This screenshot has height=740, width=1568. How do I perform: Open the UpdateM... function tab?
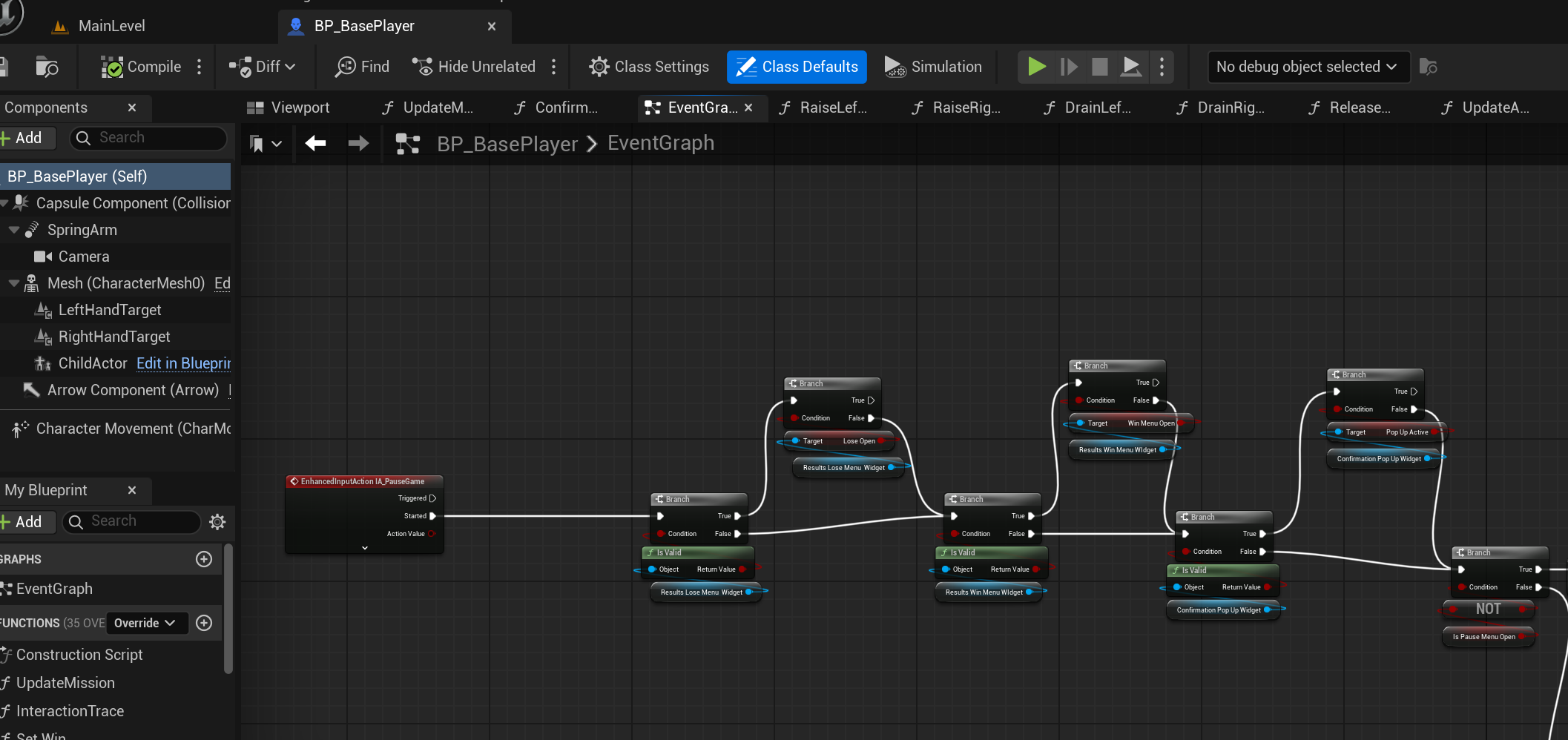[x=428, y=108]
